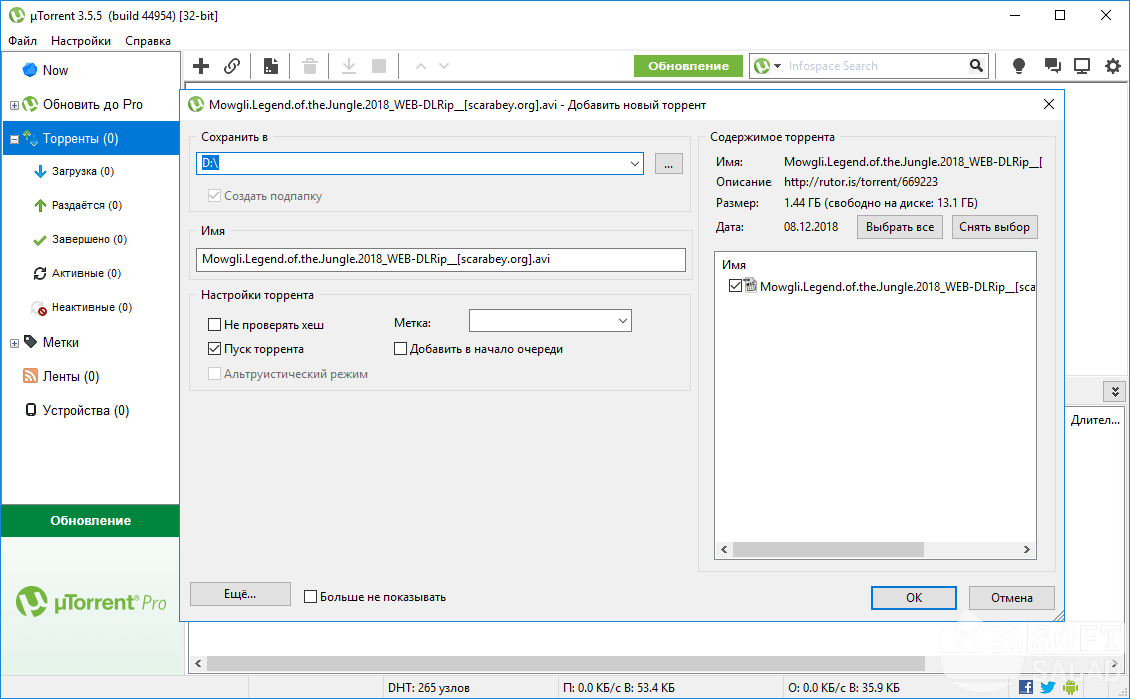
Task: Click the double-chevron collapse button in right panel
Action: 1115,391
